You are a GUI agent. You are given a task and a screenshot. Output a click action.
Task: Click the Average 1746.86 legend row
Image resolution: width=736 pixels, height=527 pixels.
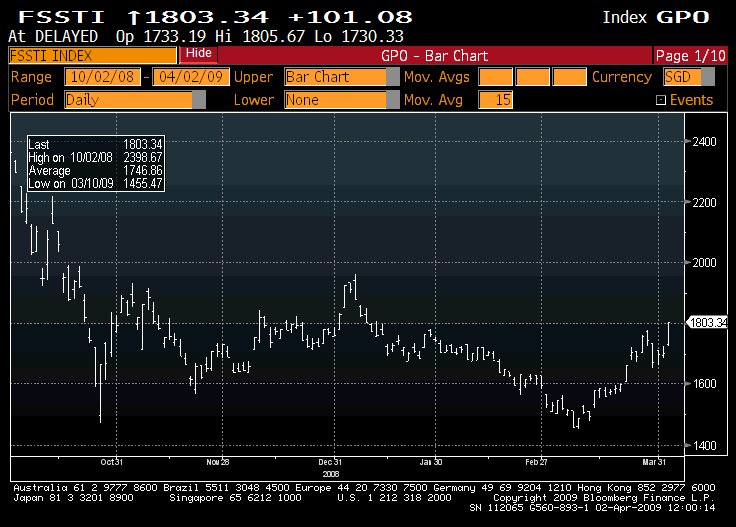tap(95, 170)
